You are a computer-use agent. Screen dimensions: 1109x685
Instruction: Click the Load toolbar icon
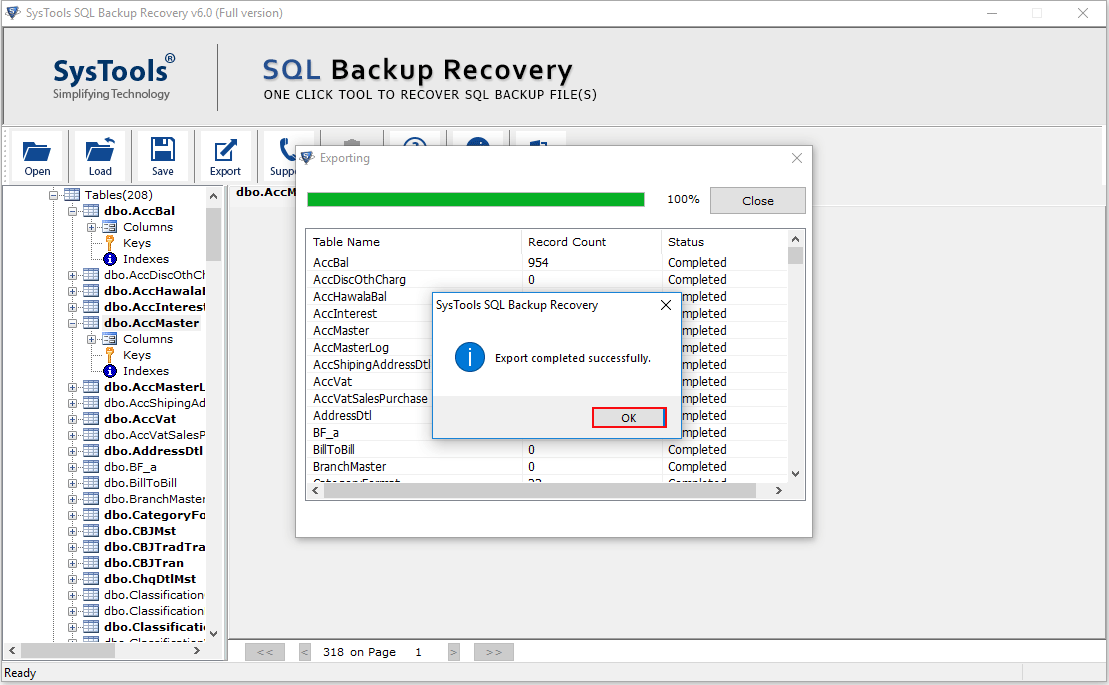click(x=100, y=156)
